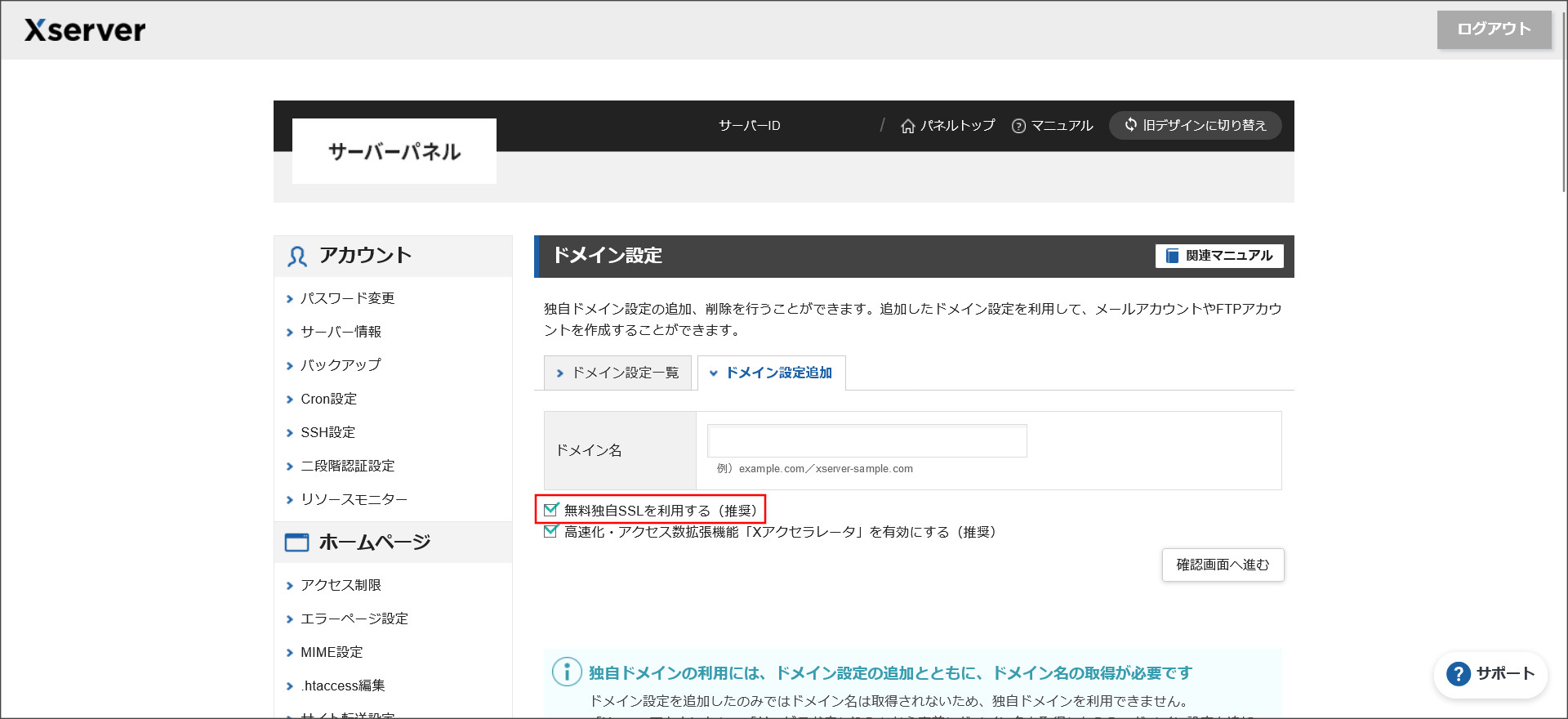Click the book icon in 関連マニュアル
The height and width of the screenshot is (719, 1568).
[x=1172, y=256]
